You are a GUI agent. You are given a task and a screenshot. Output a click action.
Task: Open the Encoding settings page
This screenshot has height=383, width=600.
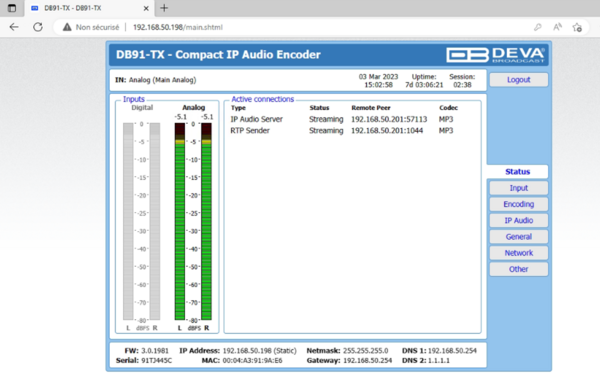click(x=518, y=204)
